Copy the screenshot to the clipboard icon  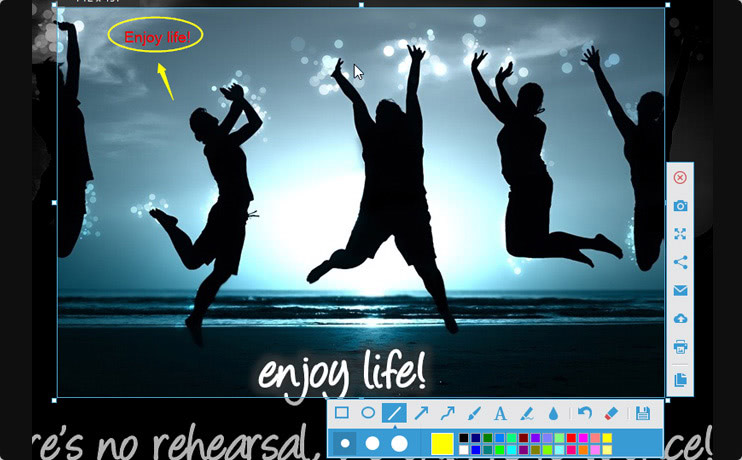click(x=680, y=380)
